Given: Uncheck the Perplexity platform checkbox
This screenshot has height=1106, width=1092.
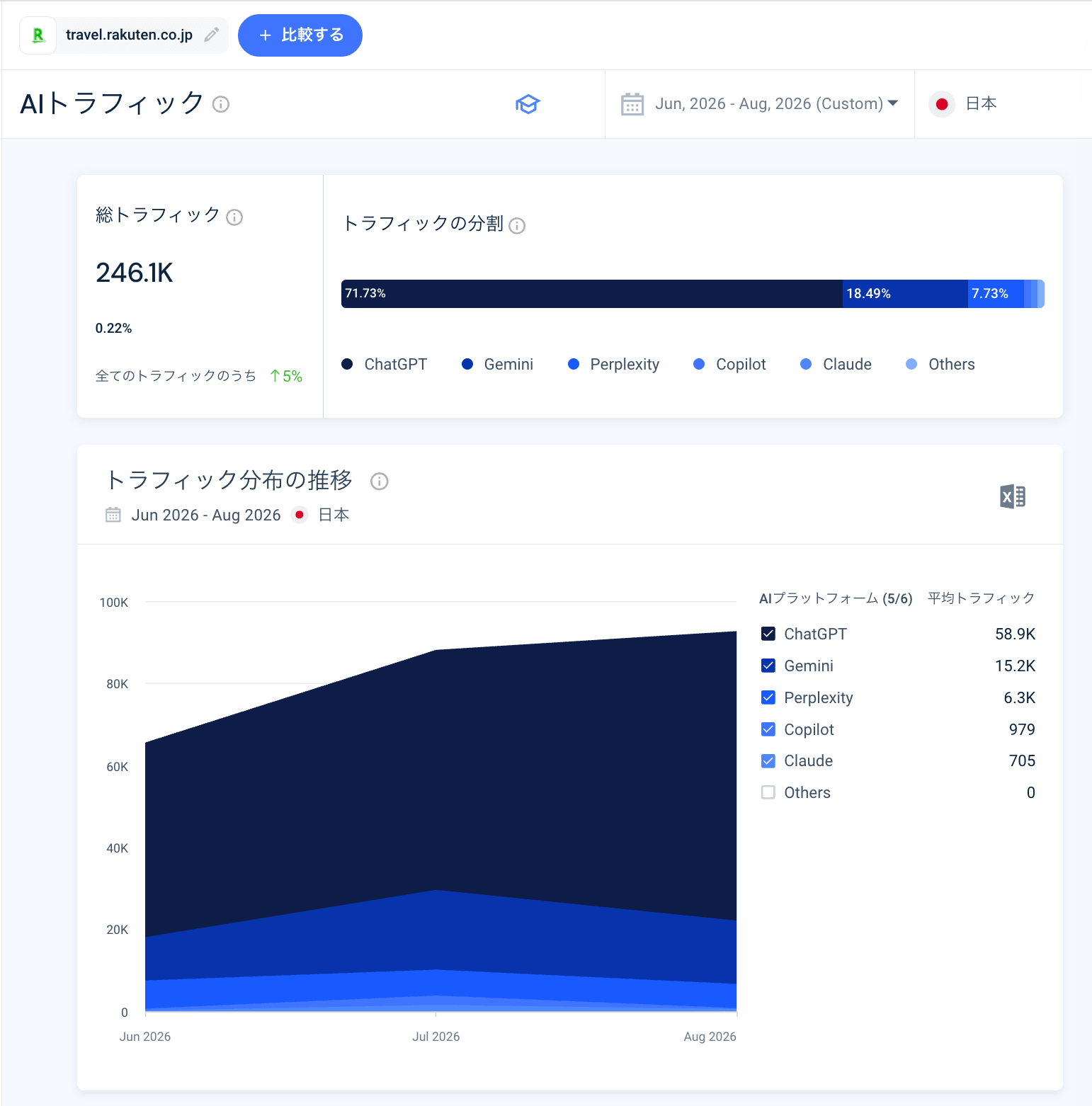Looking at the screenshot, I should click(x=768, y=697).
